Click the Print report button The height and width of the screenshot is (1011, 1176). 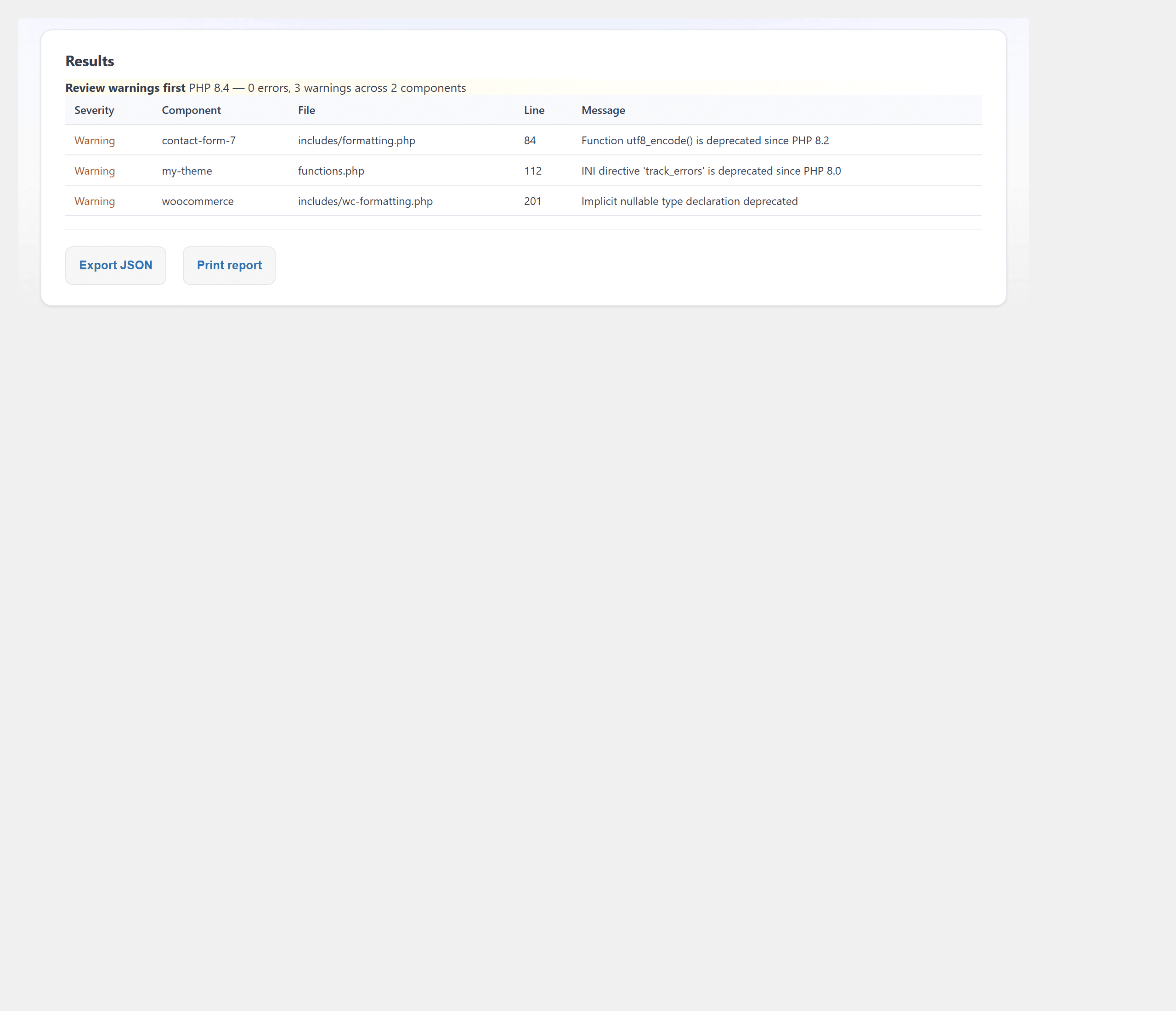point(229,265)
